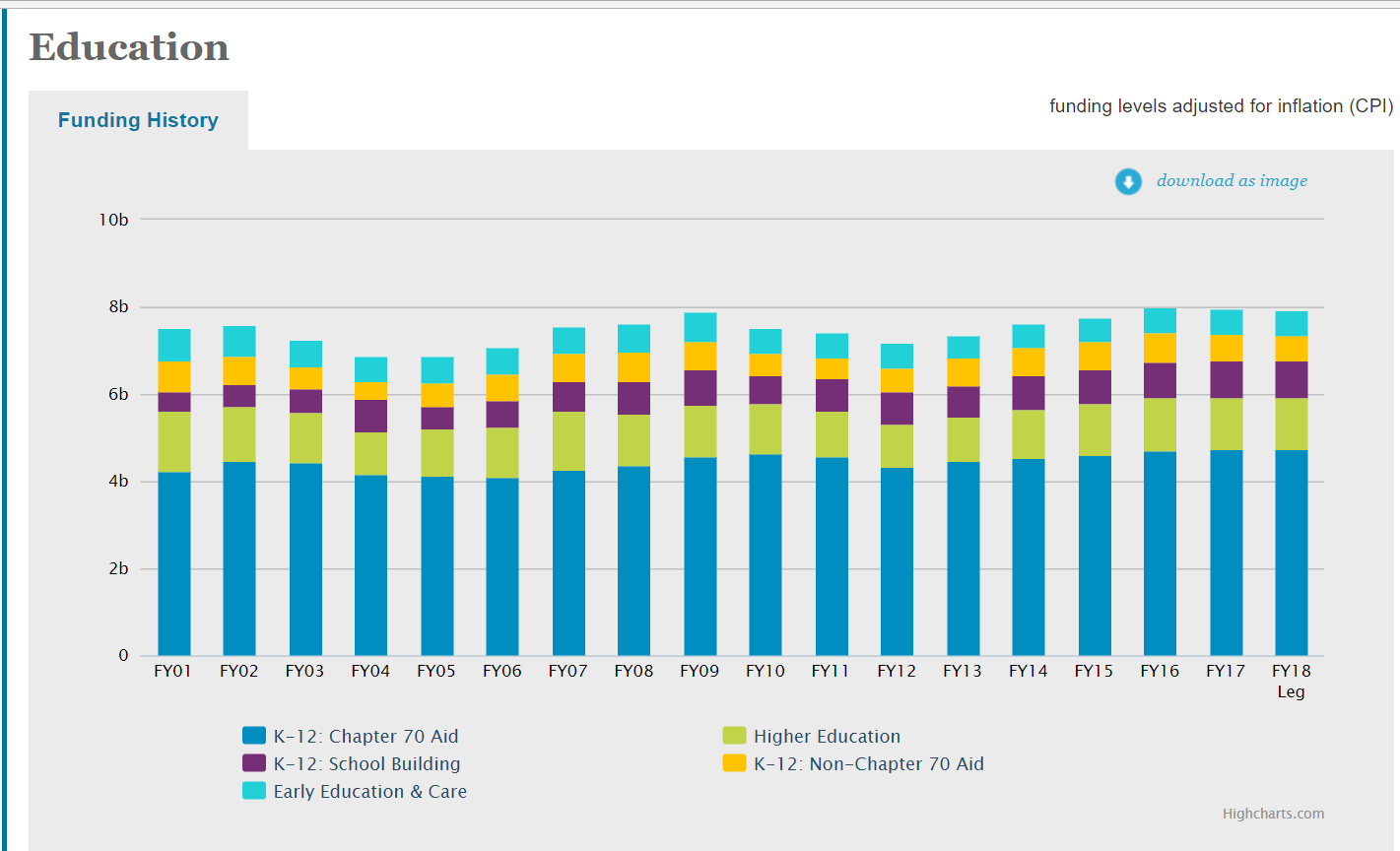Viewport: 1400px width, 851px height.
Task: Select FY16 Early Education cyan segment
Action: (x=1160, y=321)
